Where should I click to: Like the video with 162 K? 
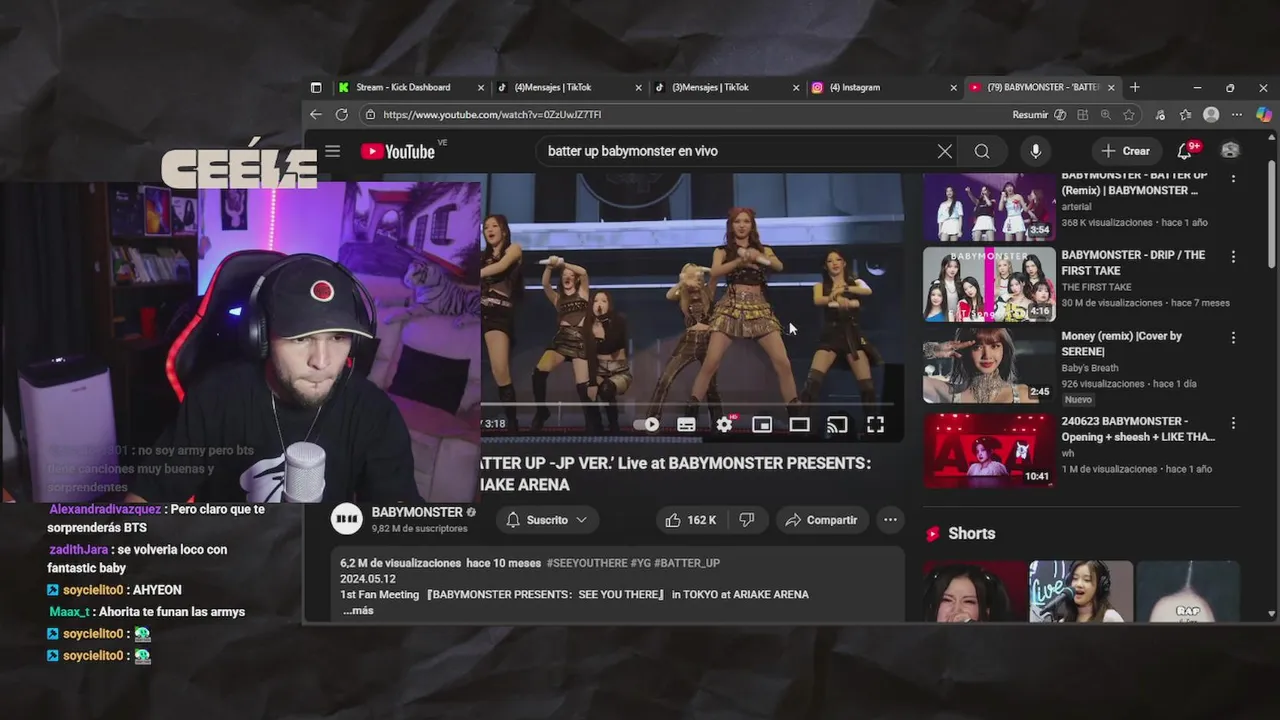pos(690,520)
